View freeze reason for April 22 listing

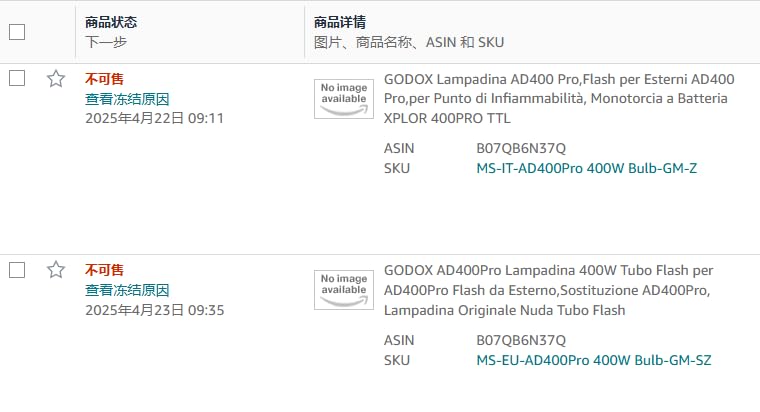point(127,99)
